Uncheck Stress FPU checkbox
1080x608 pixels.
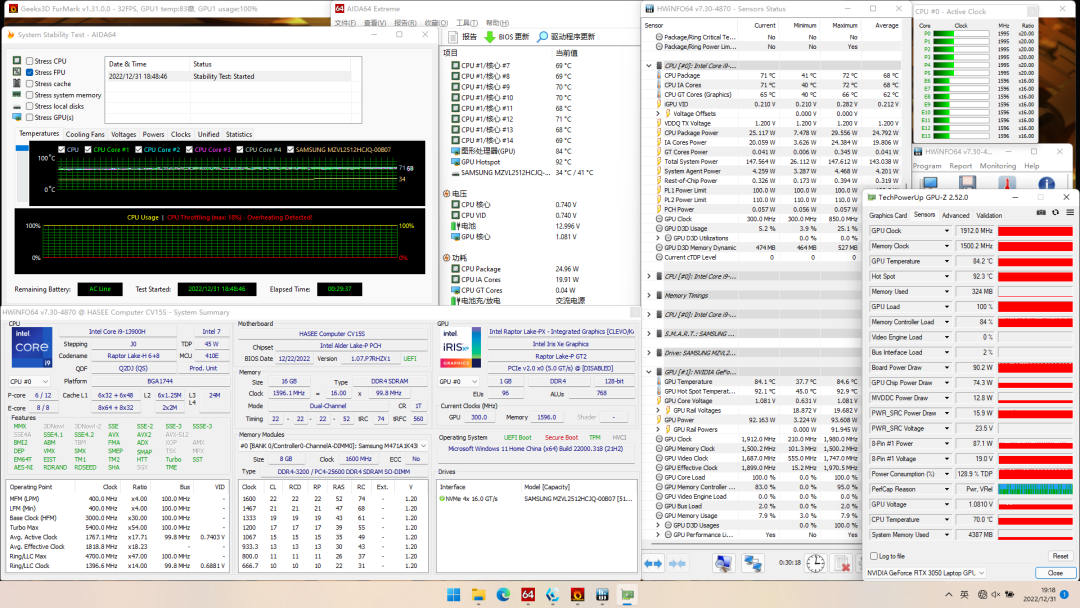(30, 72)
